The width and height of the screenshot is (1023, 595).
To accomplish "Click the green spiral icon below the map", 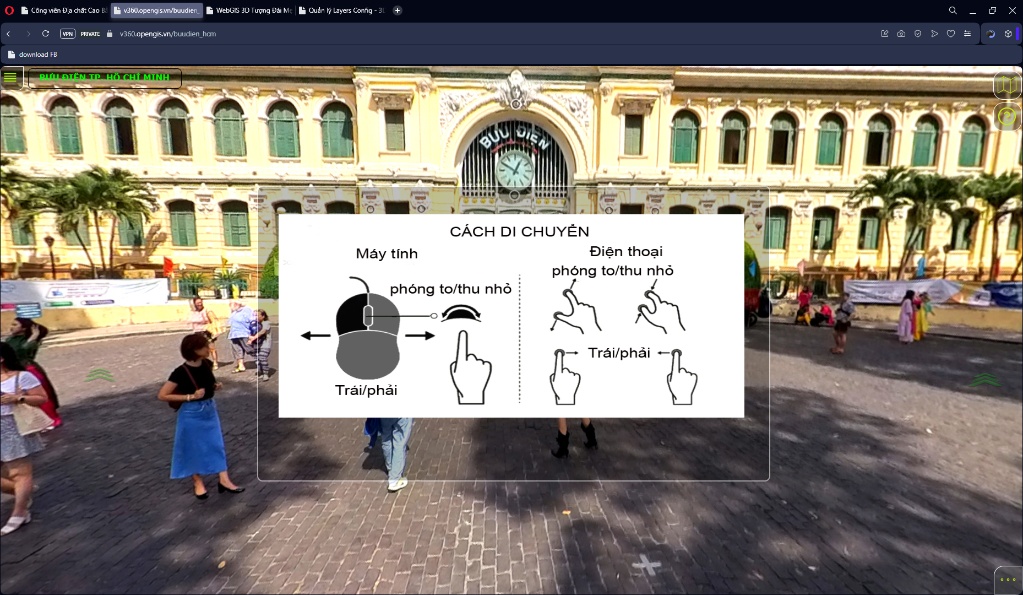I will coord(1007,117).
